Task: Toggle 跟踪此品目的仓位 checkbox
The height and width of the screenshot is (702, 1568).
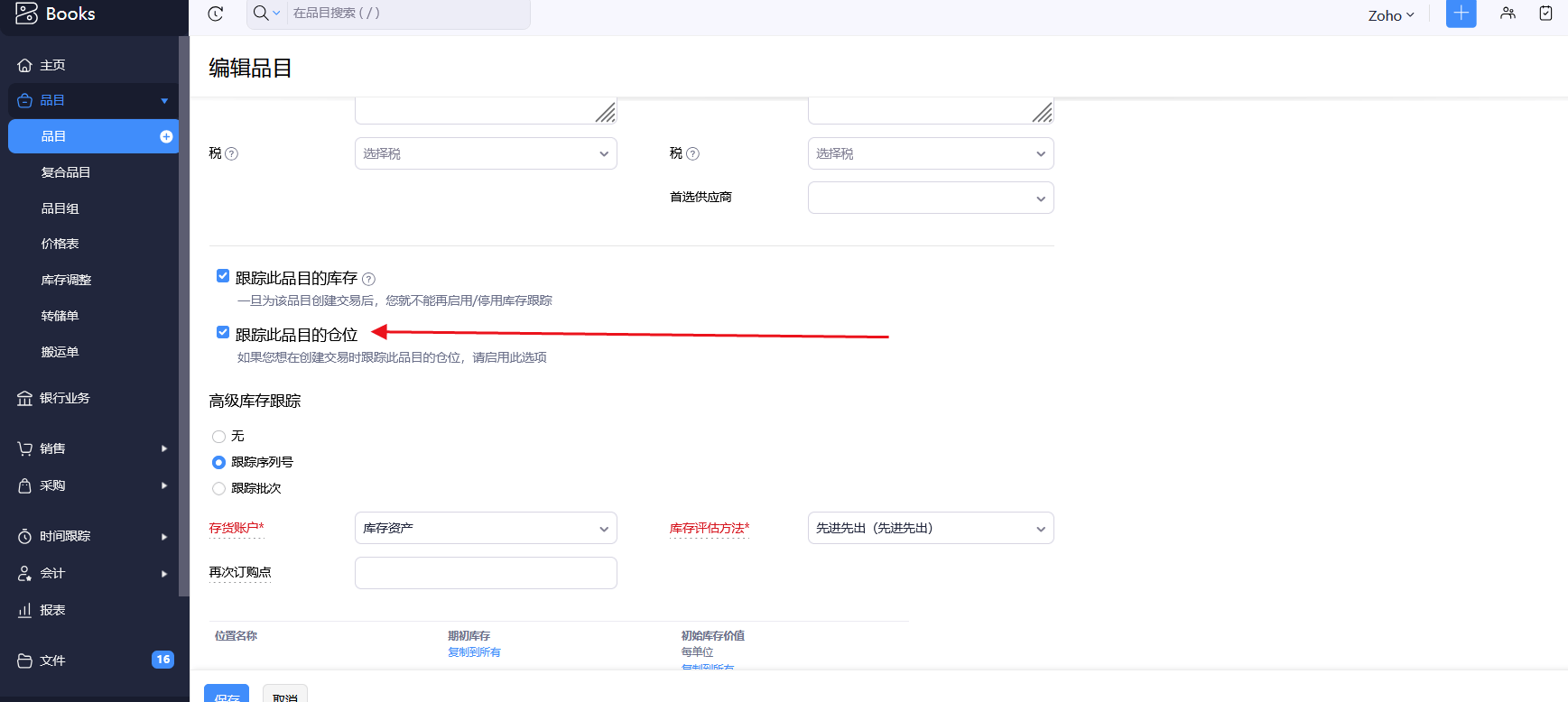Action: (223, 332)
